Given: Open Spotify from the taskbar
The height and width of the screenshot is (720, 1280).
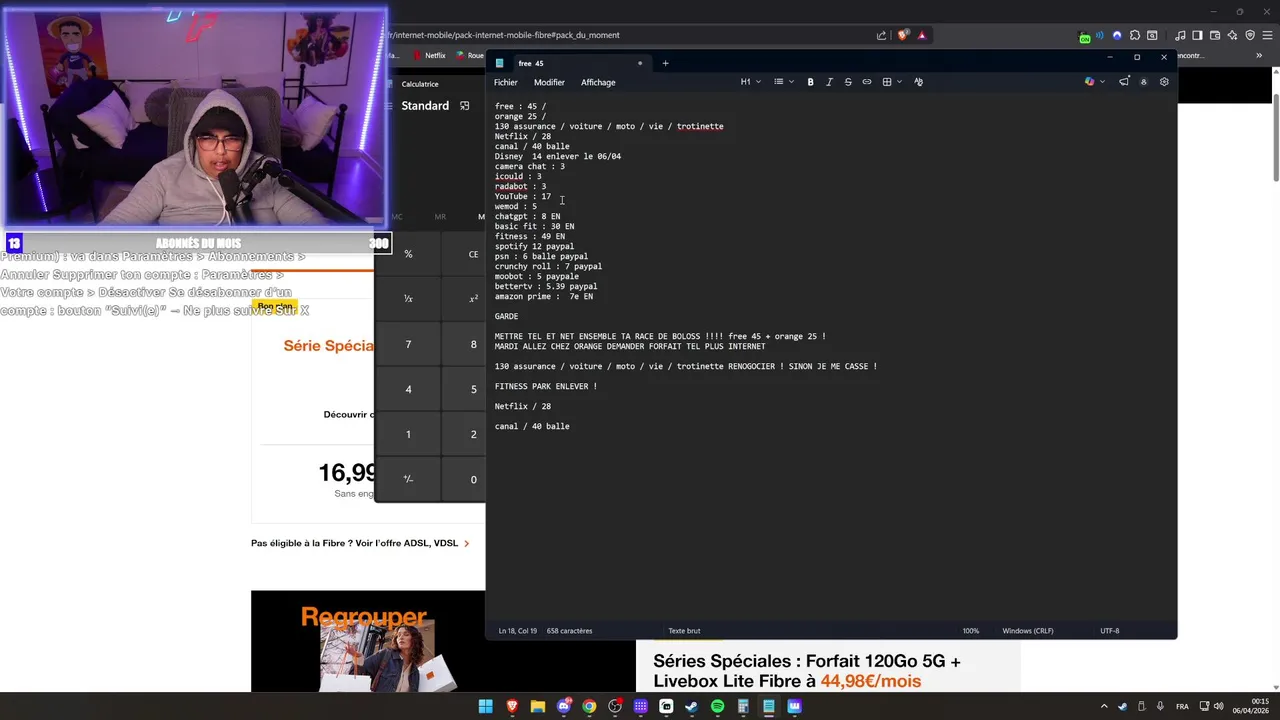Looking at the screenshot, I should click(x=717, y=706).
